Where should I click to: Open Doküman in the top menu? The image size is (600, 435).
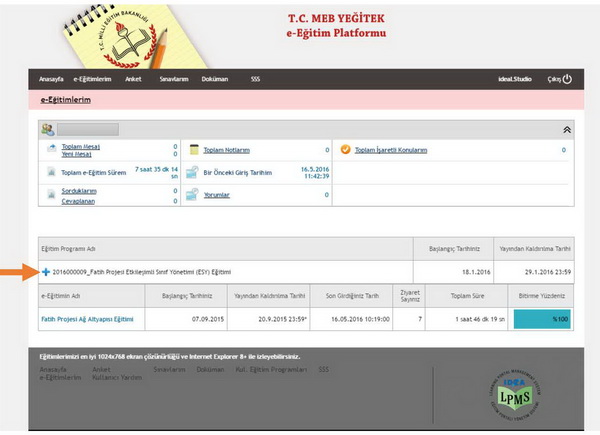(215, 79)
